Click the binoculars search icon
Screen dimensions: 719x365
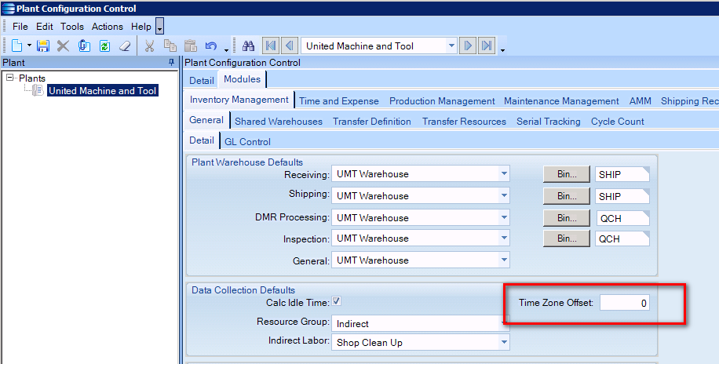coord(248,46)
